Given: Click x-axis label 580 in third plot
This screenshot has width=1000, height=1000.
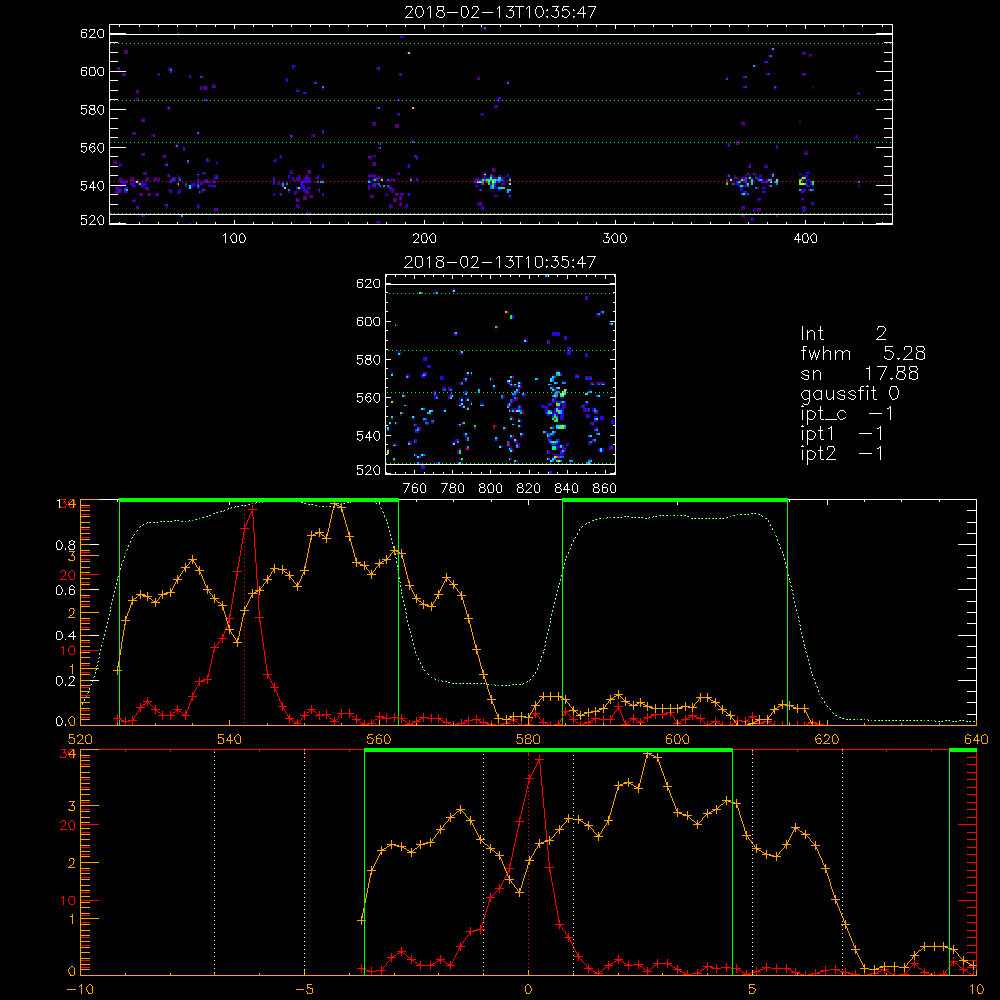Looking at the screenshot, I should [x=528, y=739].
